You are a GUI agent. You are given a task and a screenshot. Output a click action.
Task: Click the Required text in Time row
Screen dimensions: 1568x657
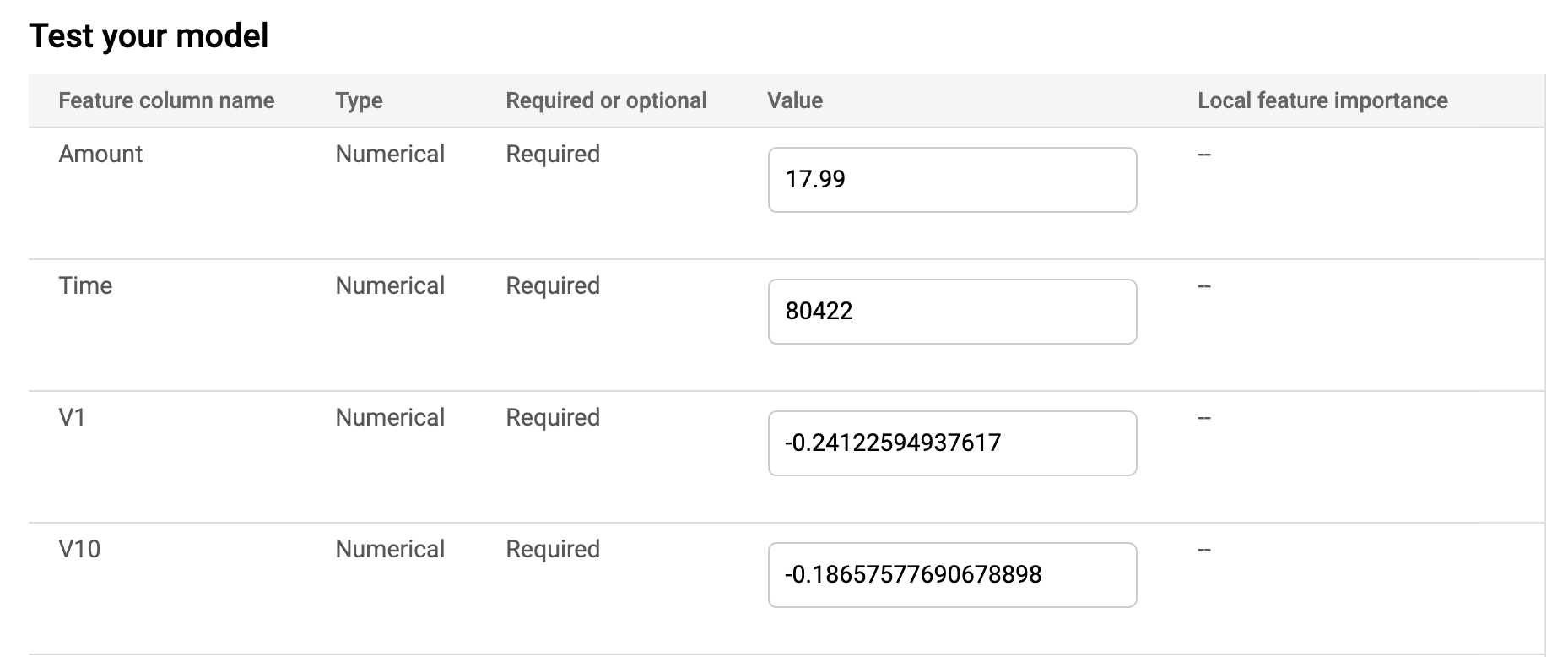point(553,285)
